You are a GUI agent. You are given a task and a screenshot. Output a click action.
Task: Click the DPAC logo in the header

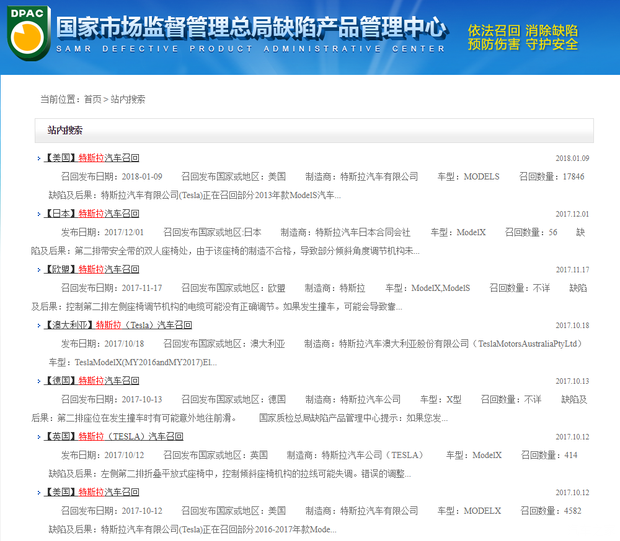[28, 32]
